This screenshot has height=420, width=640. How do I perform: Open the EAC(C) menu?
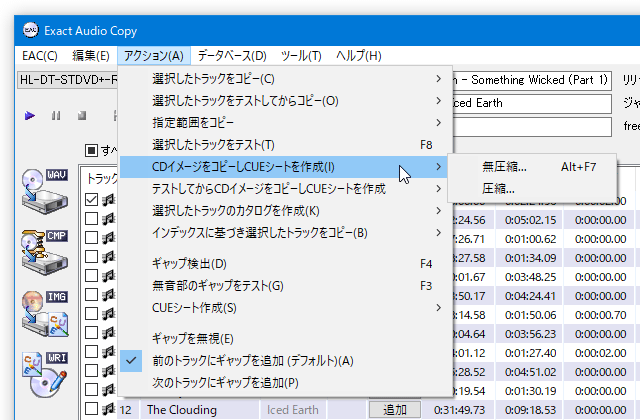[40, 56]
